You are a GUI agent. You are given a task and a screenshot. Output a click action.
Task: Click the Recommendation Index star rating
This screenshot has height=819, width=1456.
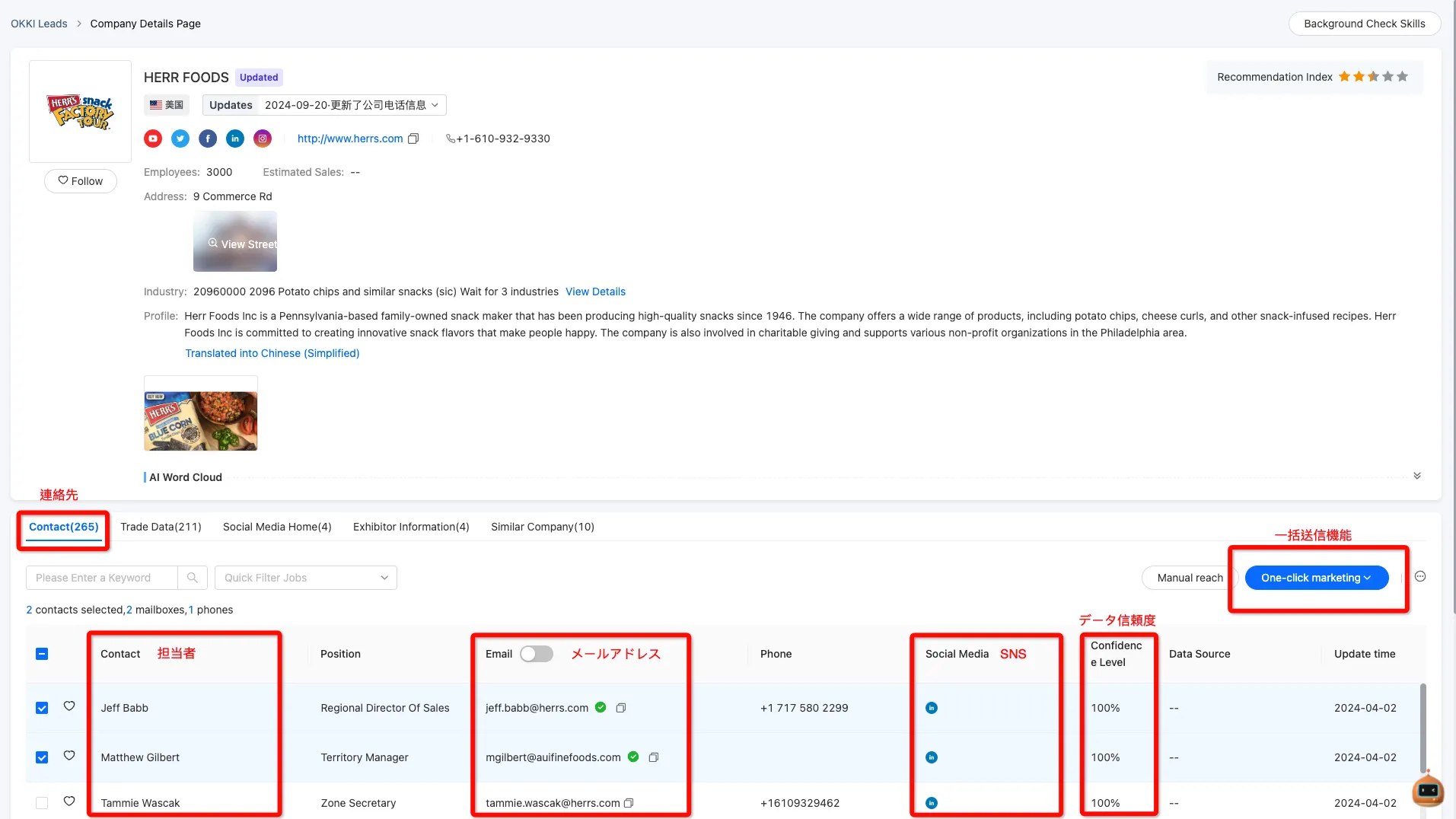(x=1373, y=77)
